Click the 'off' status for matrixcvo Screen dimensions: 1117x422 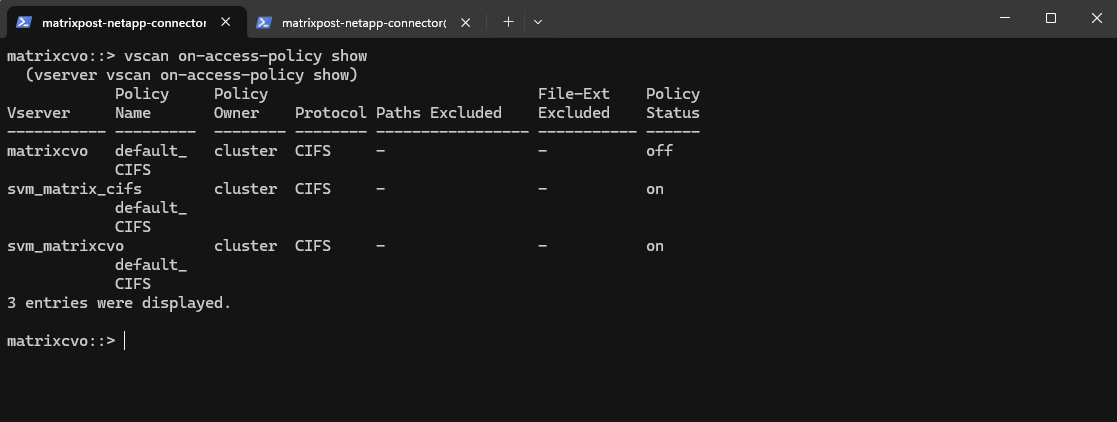click(x=659, y=151)
